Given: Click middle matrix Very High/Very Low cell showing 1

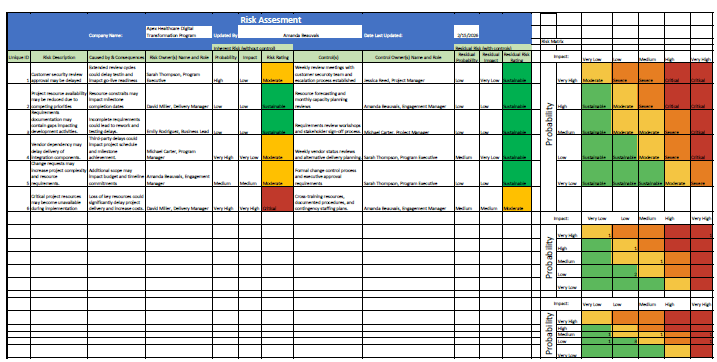Looking at the screenshot, I should (596, 231).
